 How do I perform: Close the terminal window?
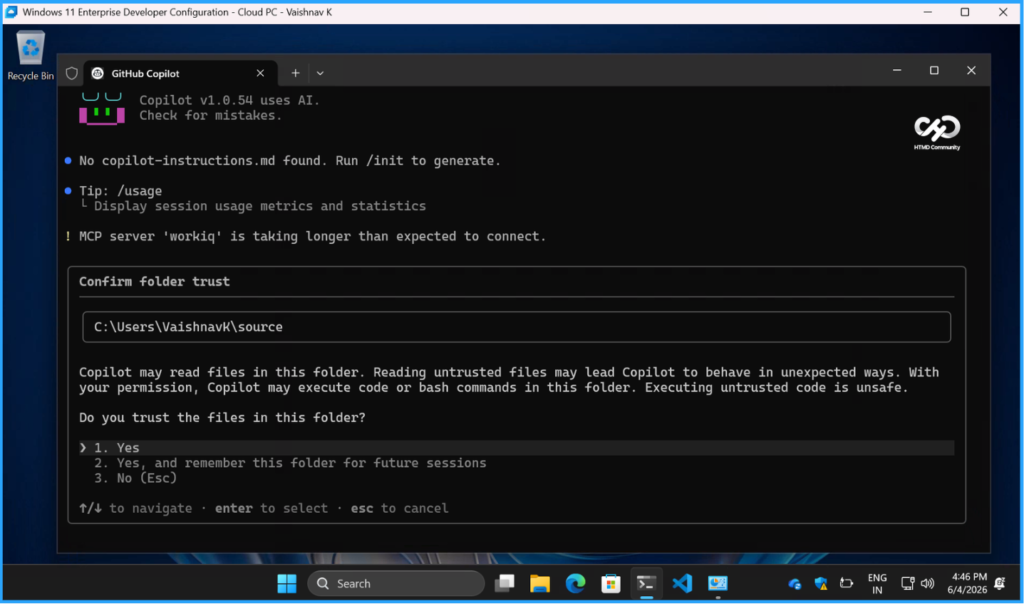(x=971, y=71)
